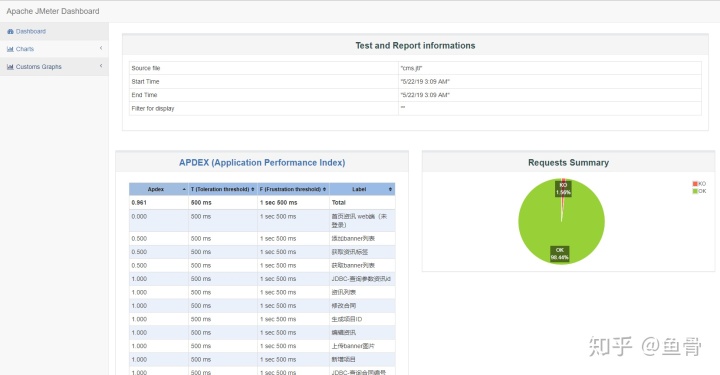The width and height of the screenshot is (720, 375).
Task: Click the "cms.jtl" source file value
Action: coord(411,68)
